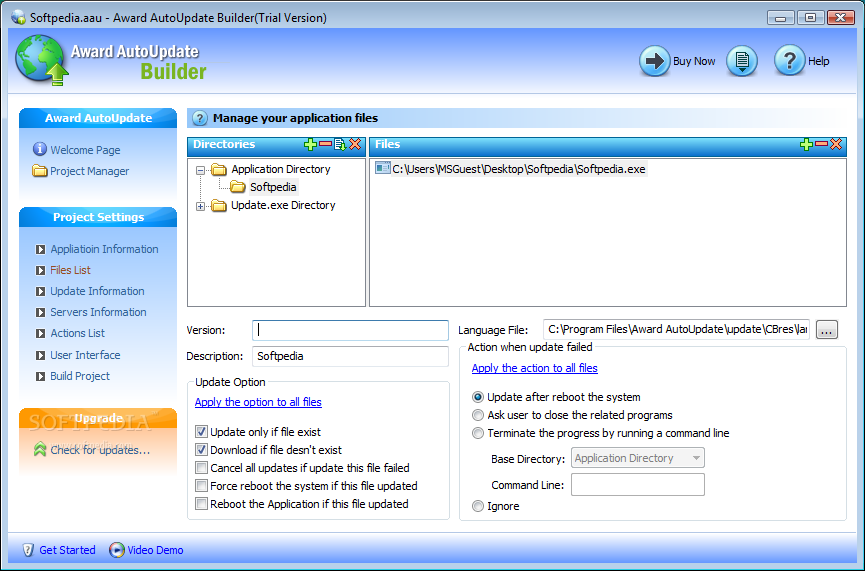
Task: Collapse the Application Directory tree node
Action: [200, 170]
